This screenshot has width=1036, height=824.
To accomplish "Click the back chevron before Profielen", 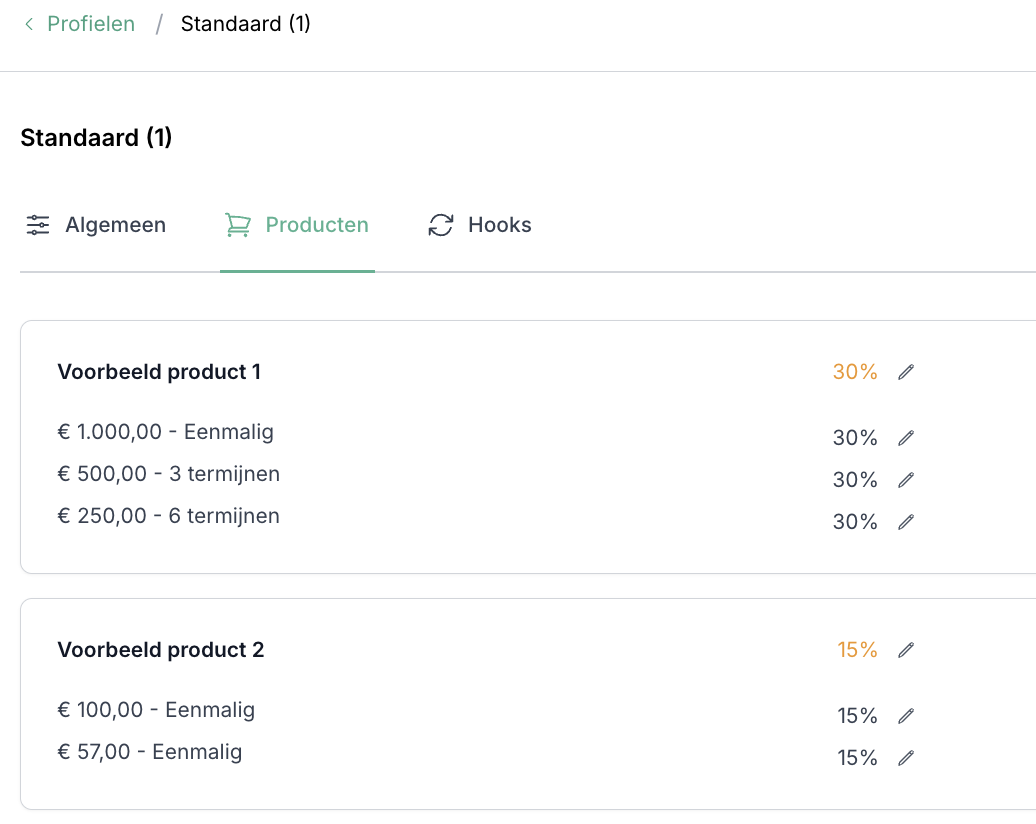I will pyautogui.click(x=29, y=24).
